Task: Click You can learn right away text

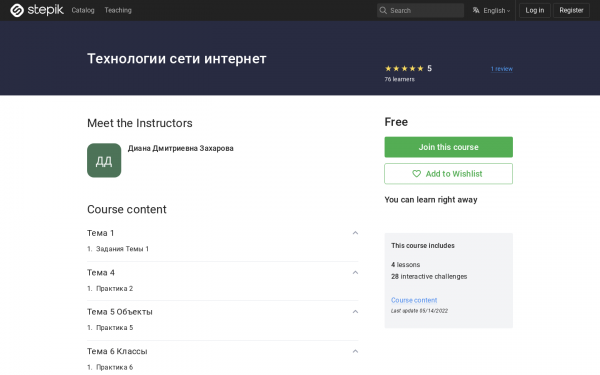Action: [431, 200]
